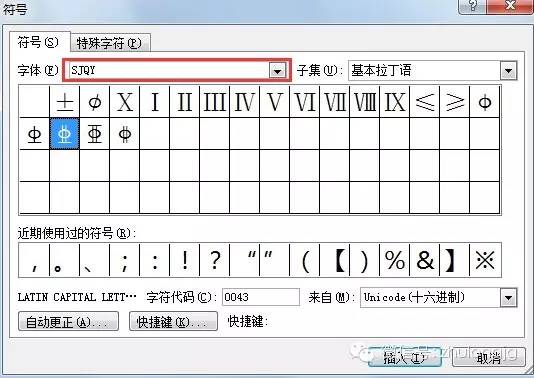Switch to the 符号 tab

click(x=38, y=43)
